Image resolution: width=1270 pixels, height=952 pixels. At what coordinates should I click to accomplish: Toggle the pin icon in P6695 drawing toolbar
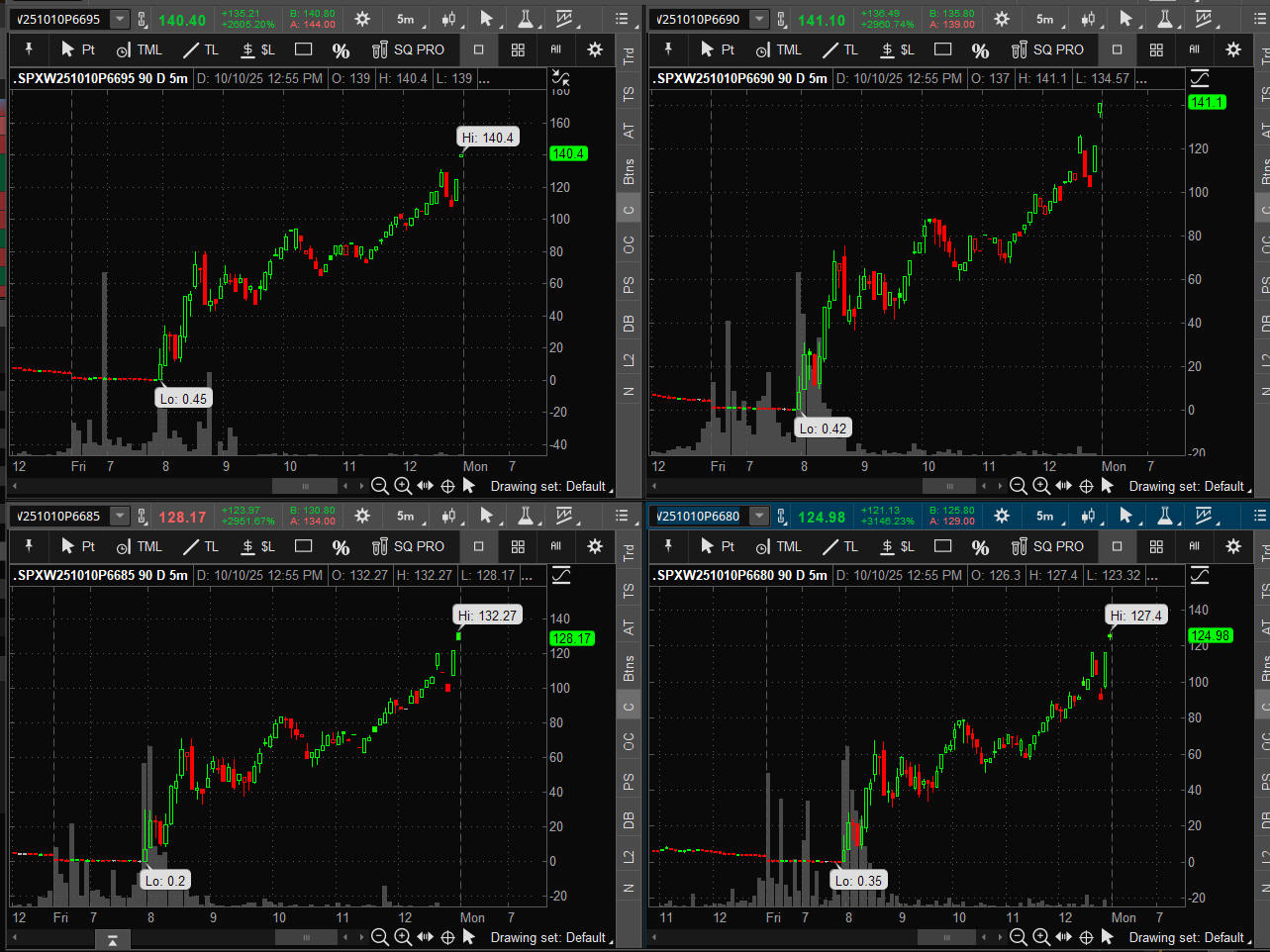point(29,49)
